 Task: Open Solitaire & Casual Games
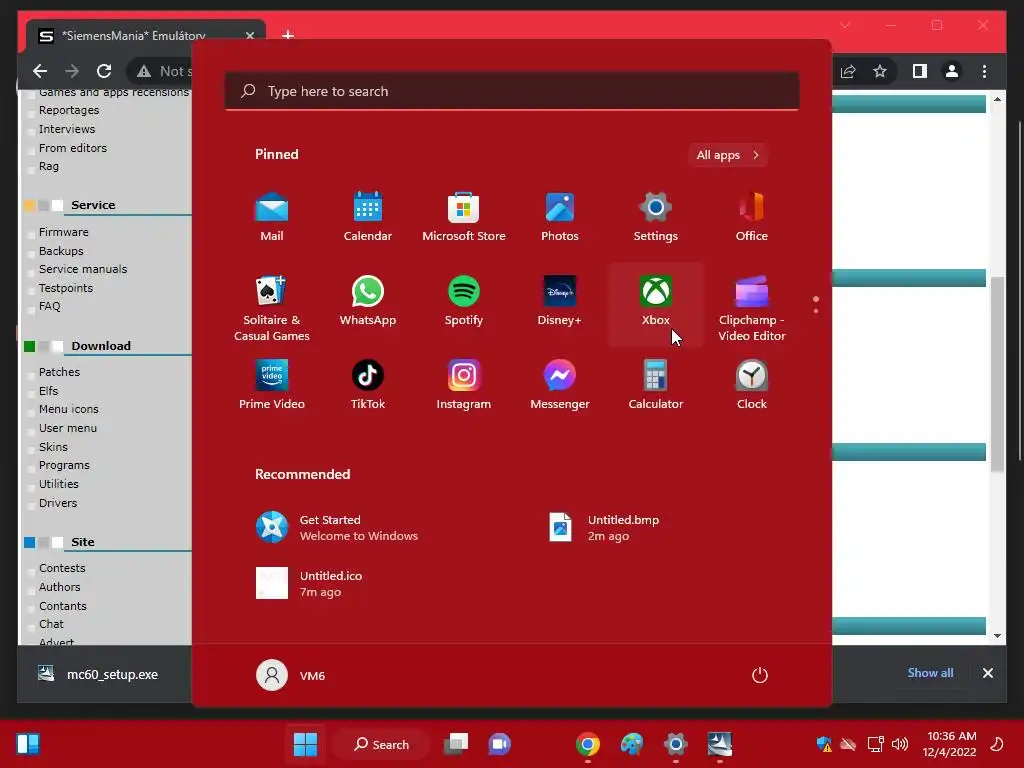click(272, 306)
